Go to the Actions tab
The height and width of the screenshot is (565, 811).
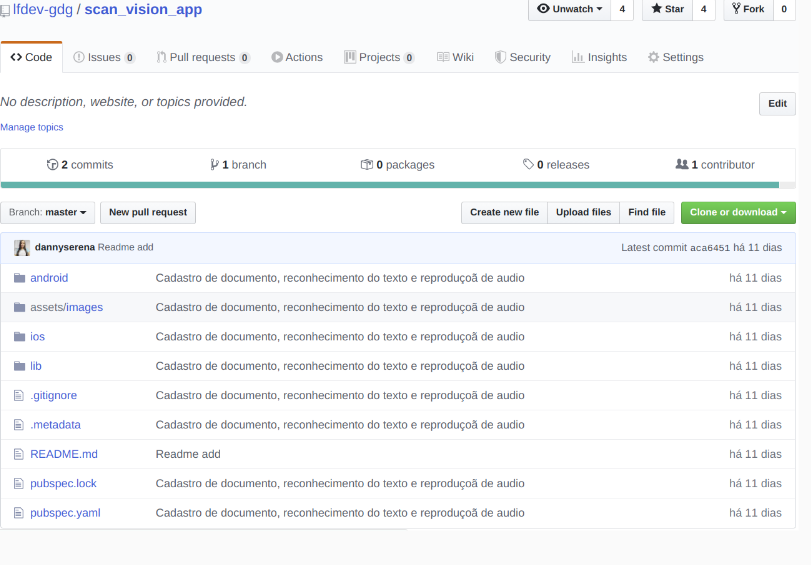pyautogui.click(x=297, y=57)
